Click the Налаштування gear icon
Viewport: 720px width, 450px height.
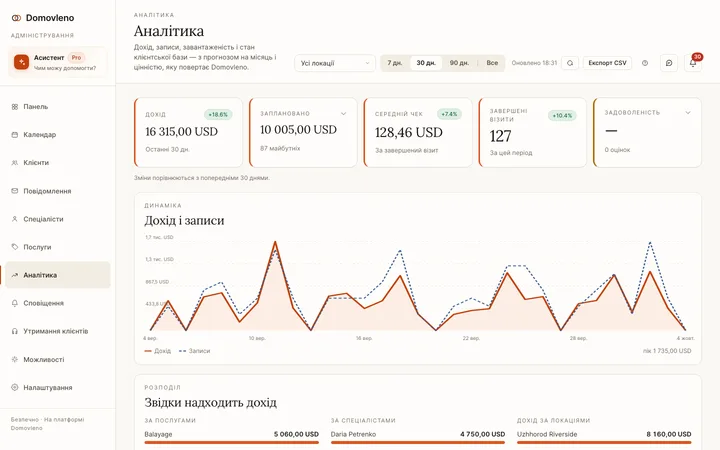(15, 388)
